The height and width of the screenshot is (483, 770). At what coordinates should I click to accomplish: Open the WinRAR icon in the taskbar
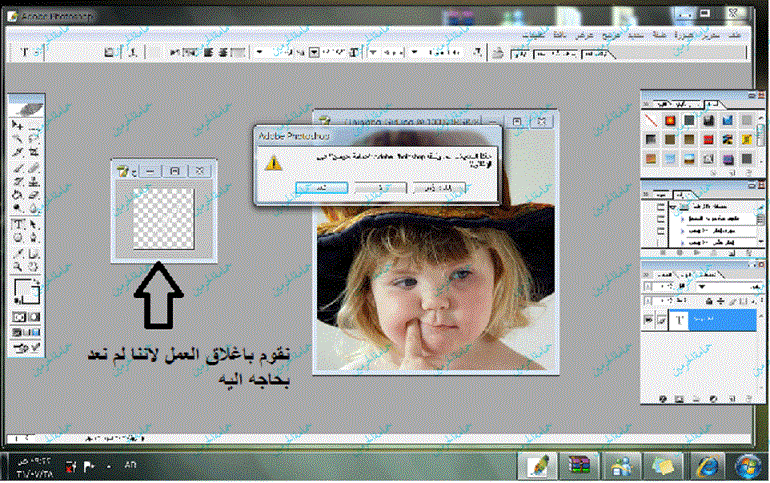pyautogui.click(x=579, y=466)
